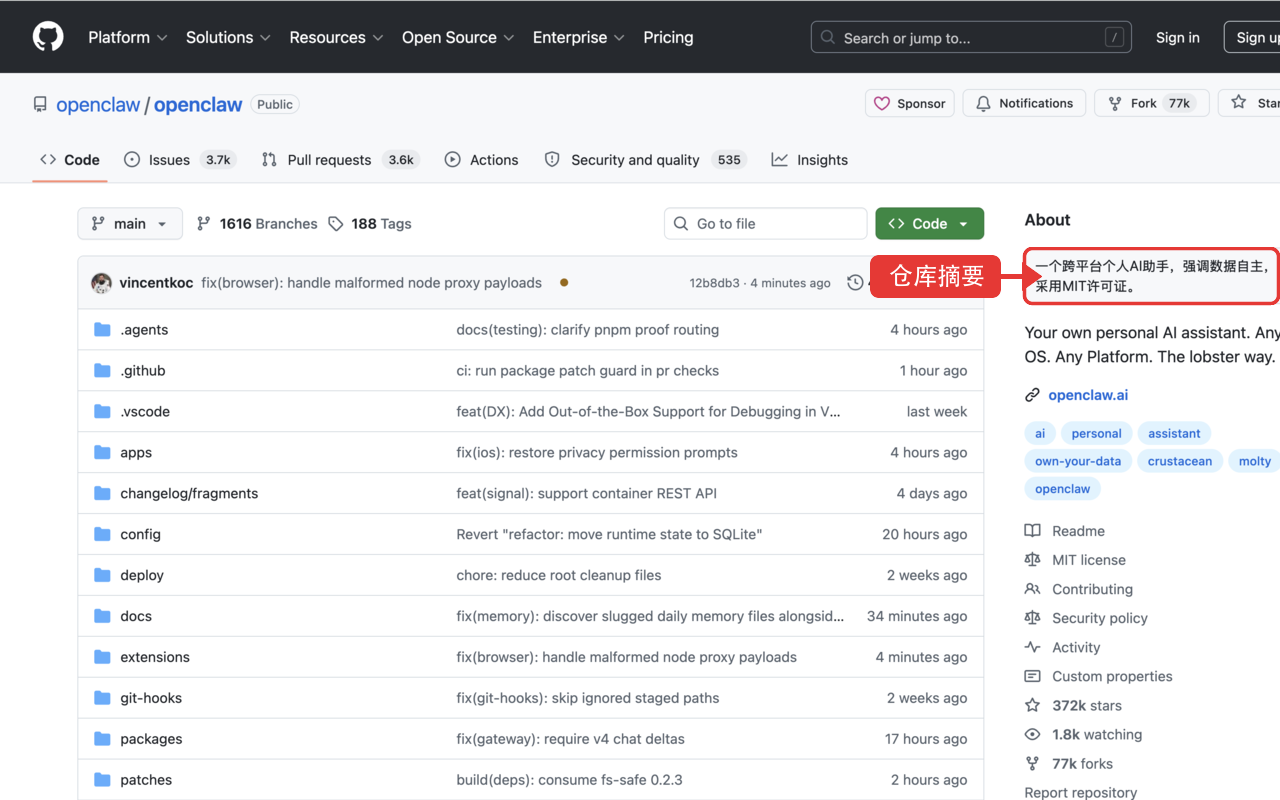The image size is (1280, 800).
Task: Open the main branch selector dropdown
Action: (130, 224)
